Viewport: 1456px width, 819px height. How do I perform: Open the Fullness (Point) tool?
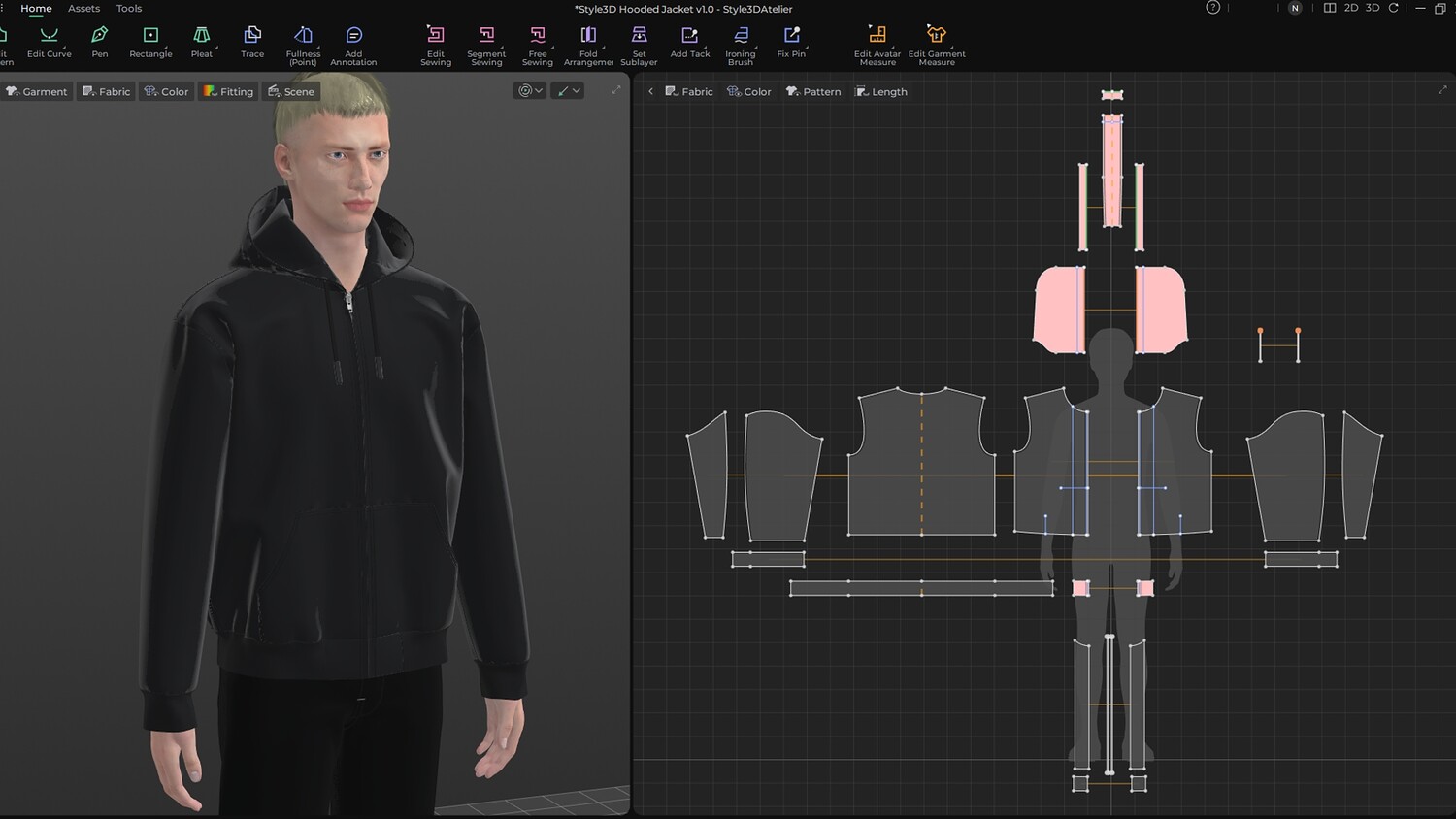point(303,45)
